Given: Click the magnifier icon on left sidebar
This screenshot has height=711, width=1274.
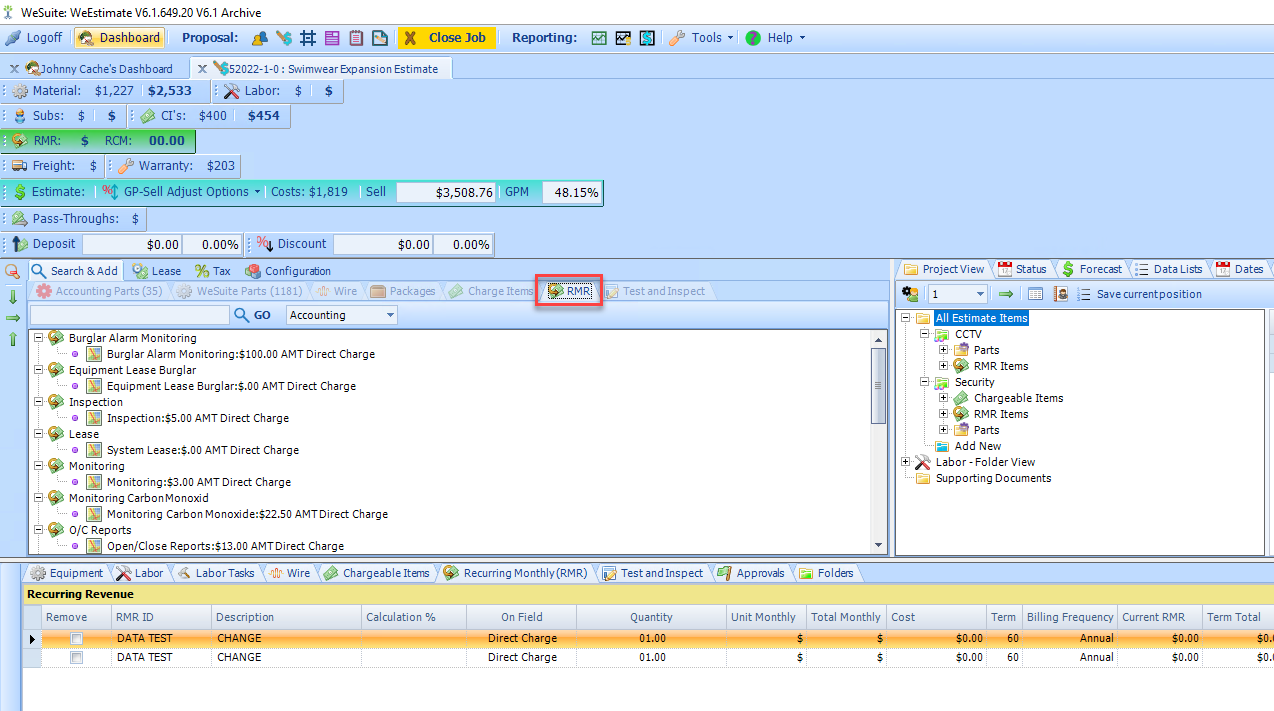Looking at the screenshot, I should point(13,272).
